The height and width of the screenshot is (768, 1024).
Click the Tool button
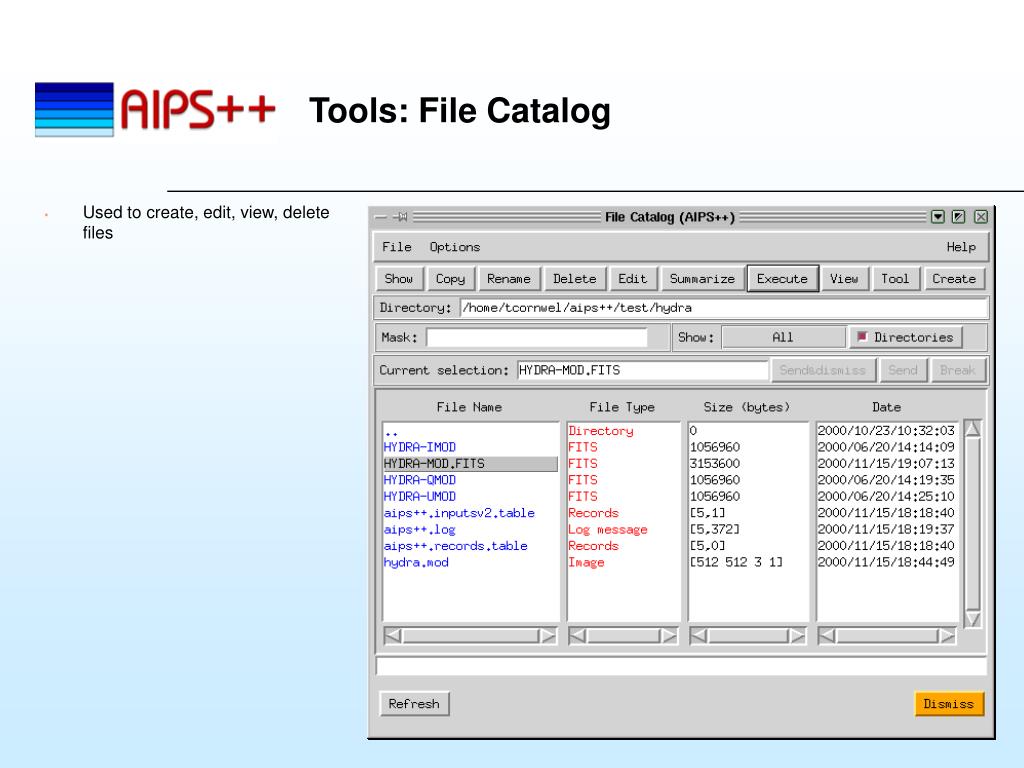pyautogui.click(x=895, y=279)
